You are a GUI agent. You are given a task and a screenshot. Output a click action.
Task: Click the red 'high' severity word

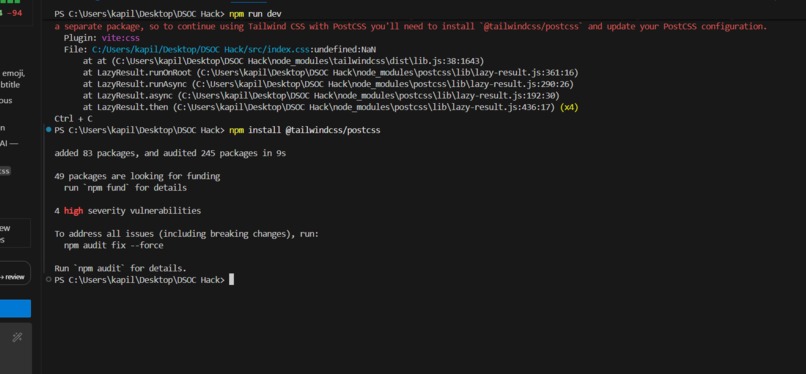pyautogui.click(x=74, y=211)
